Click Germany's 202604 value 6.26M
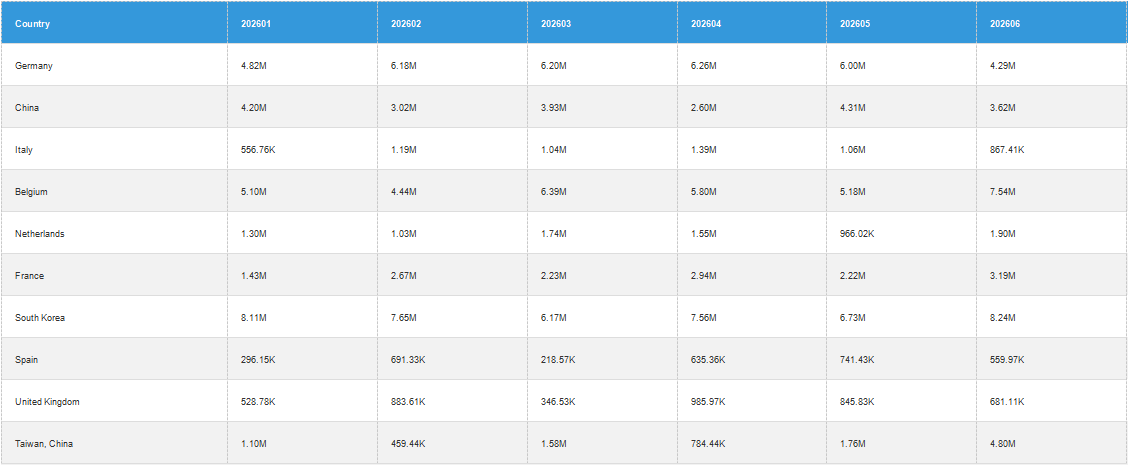Image resolution: width=1133 pixels, height=470 pixels. (704, 66)
